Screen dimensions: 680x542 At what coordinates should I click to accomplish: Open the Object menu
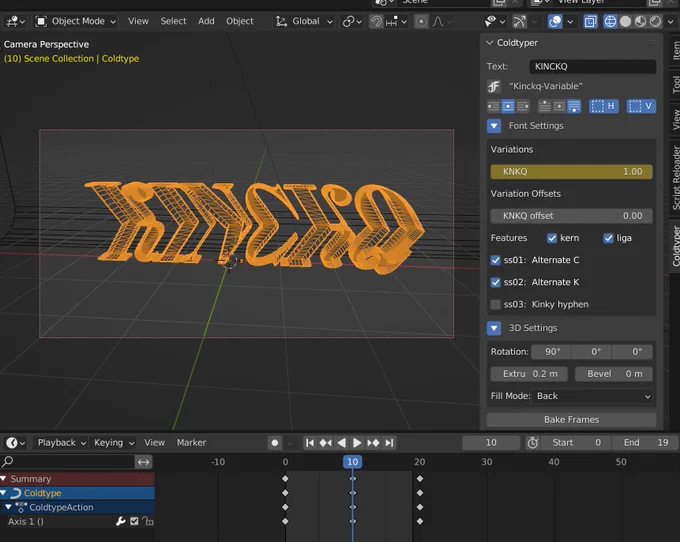239,21
